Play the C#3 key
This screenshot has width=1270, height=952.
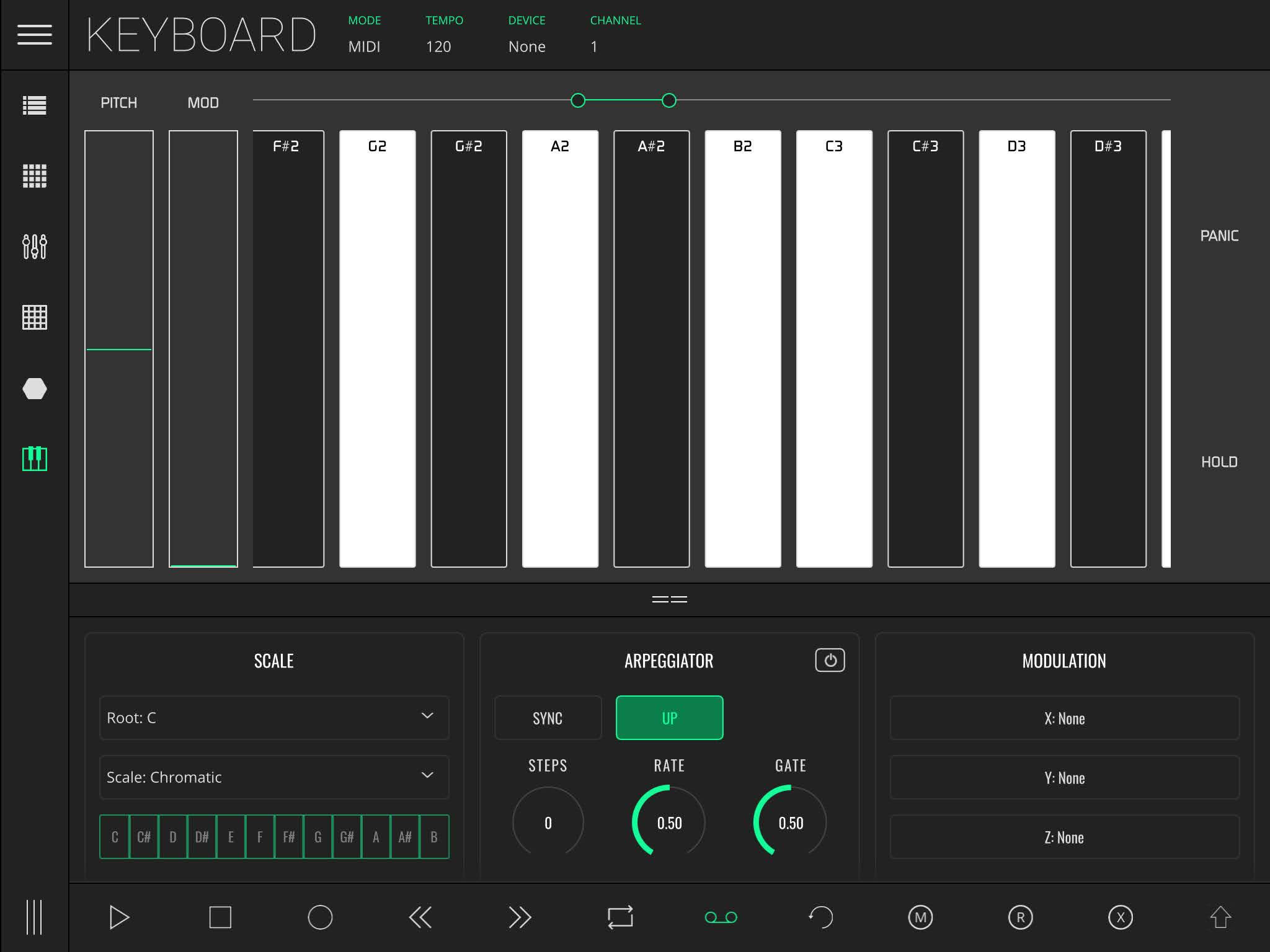click(925, 349)
